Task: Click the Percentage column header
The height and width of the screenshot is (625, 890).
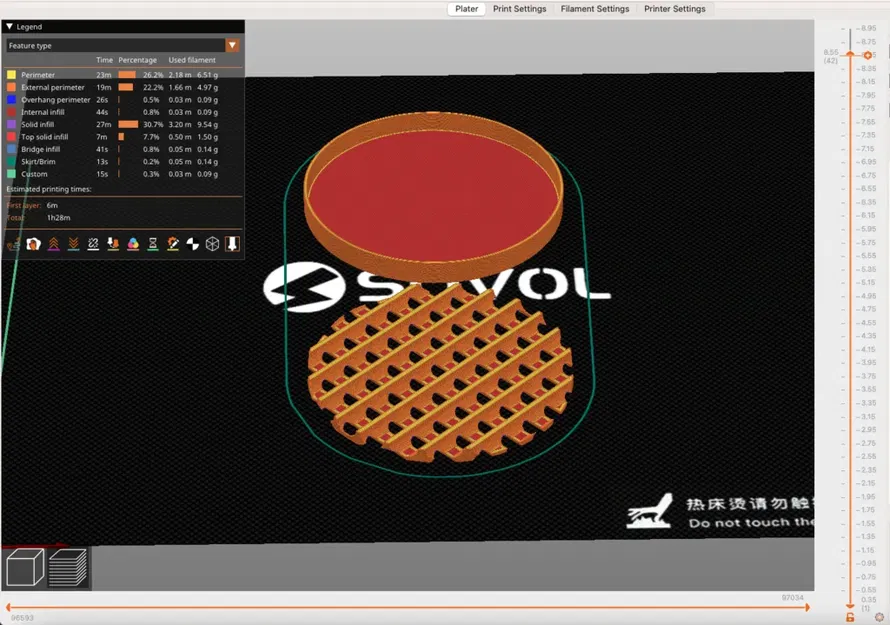Action: tap(137, 60)
